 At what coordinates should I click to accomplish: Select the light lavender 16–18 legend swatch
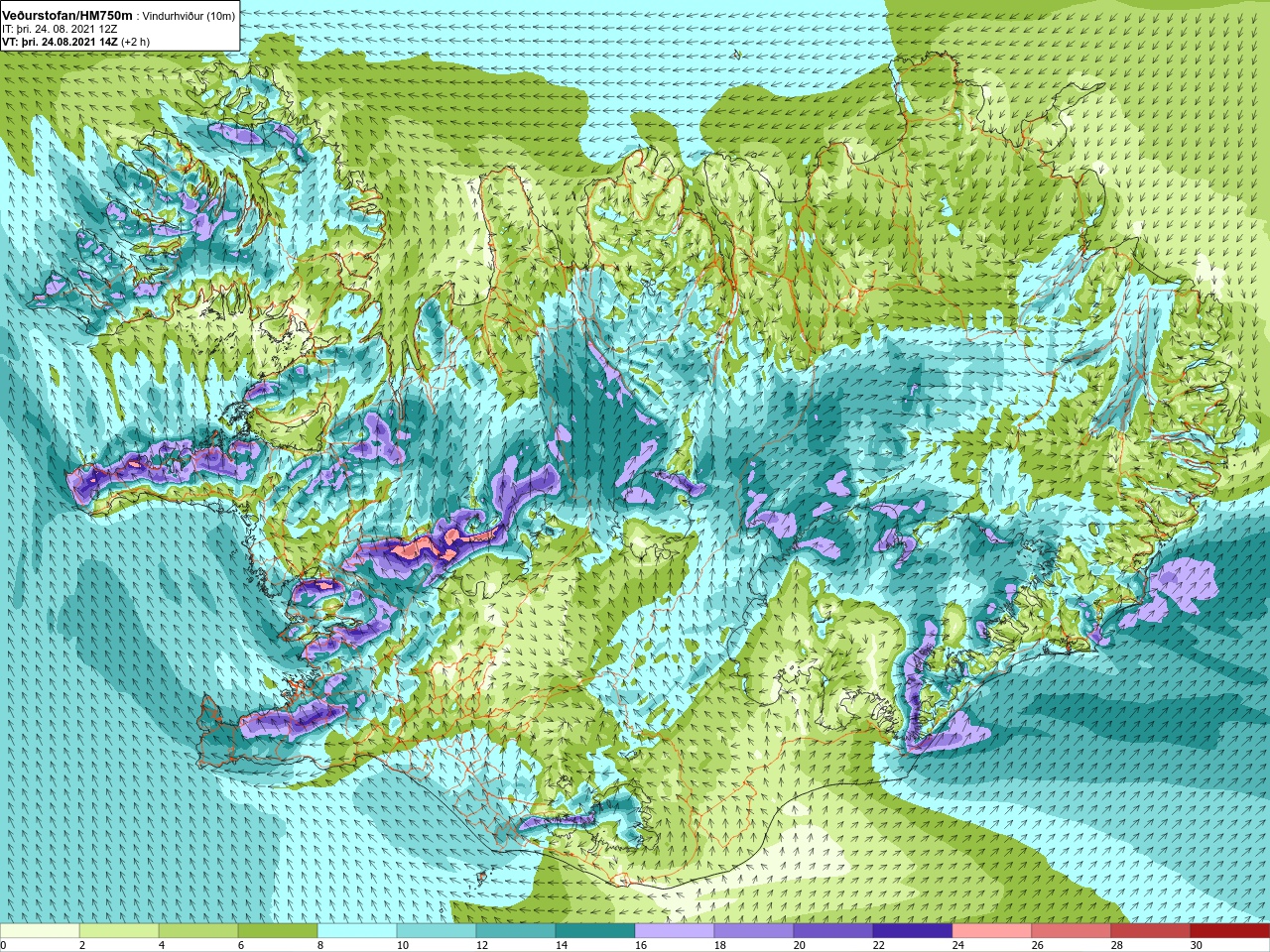click(675, 931)
